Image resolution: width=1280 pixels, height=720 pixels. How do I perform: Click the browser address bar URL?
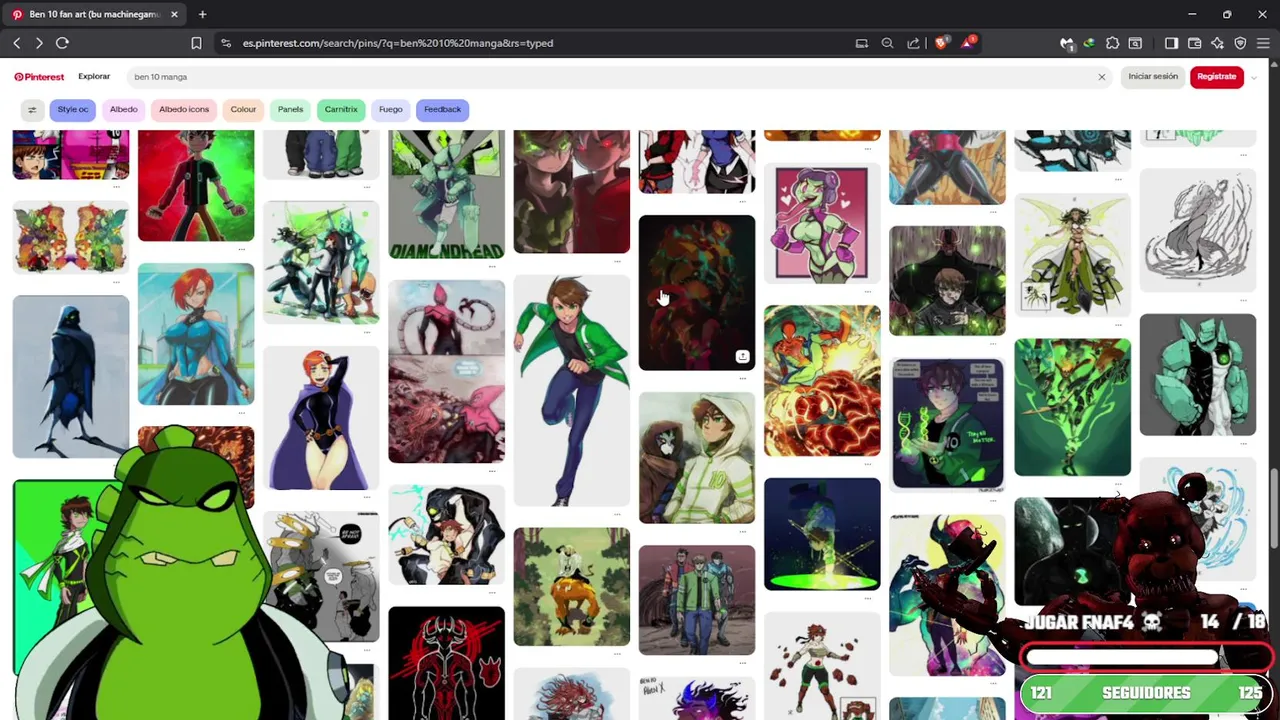click(398, 43)
